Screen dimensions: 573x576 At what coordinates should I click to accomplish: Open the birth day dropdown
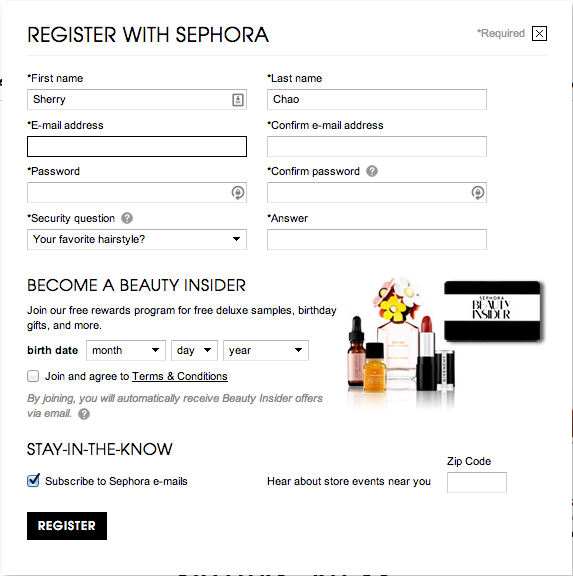tap(194, 350)
